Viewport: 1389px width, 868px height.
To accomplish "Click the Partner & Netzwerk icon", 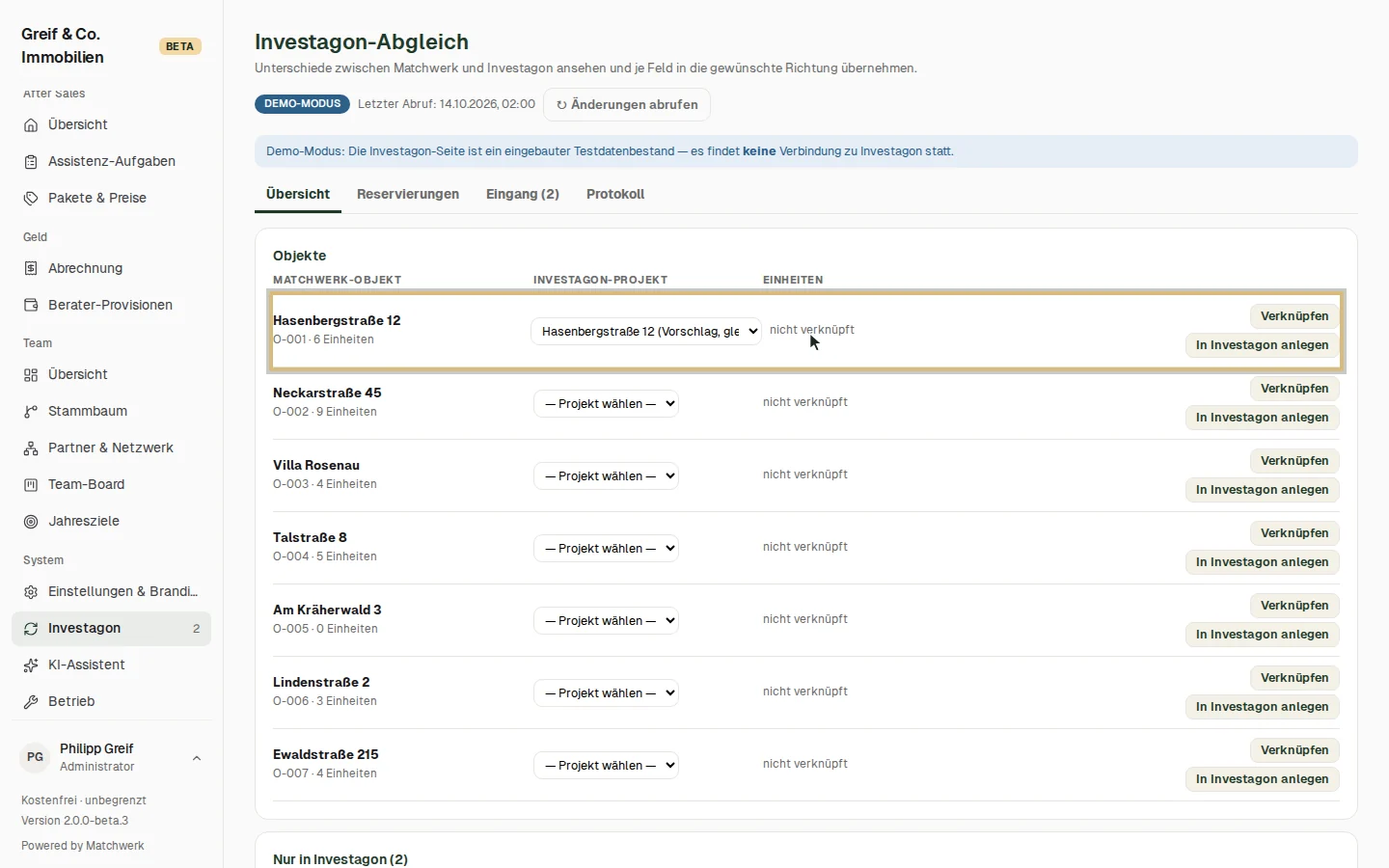I will (31, 448).
